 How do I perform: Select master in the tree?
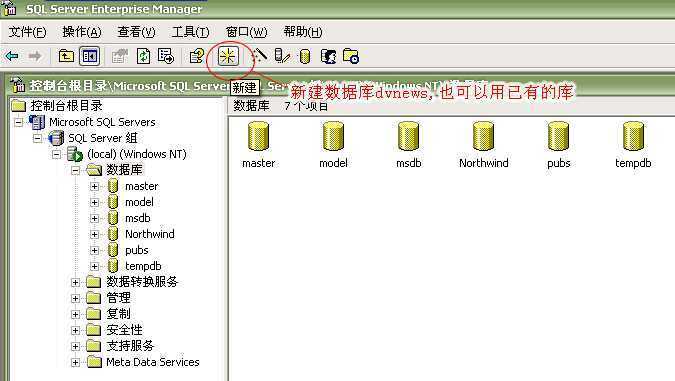(142, 186)
